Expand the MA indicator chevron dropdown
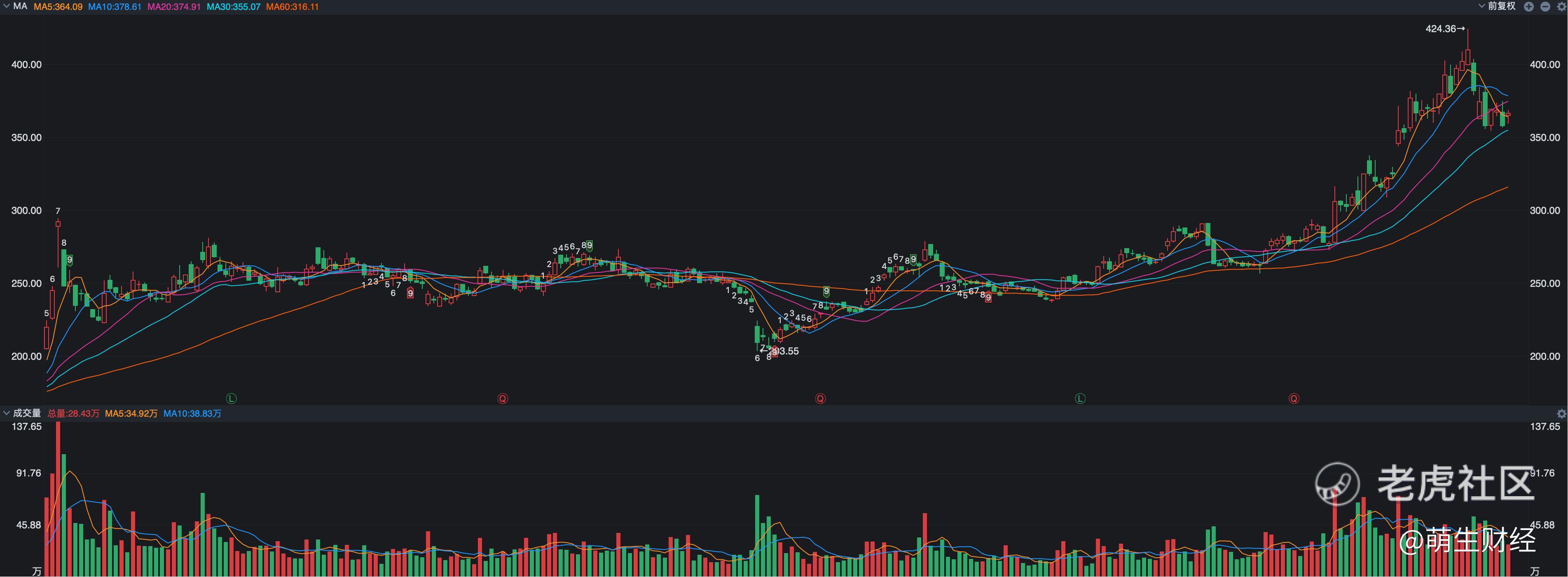This screenshot has height=577, width=1568. click(x=7, y=6)
